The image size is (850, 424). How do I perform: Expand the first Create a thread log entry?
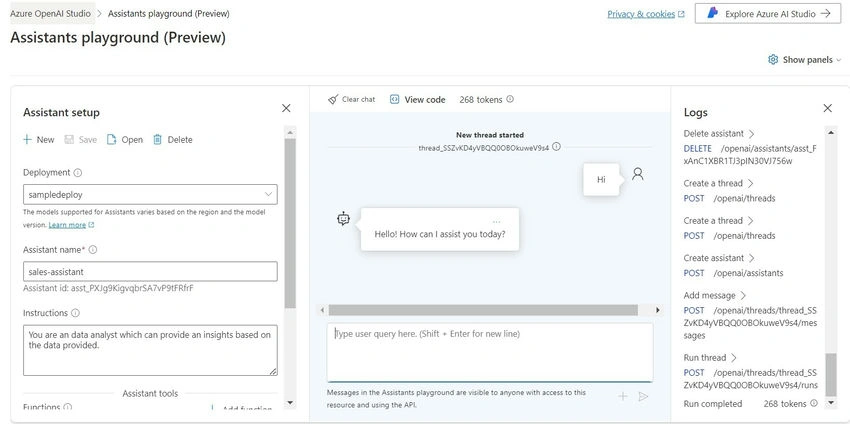pyautogui.click(x=750, y=183)
